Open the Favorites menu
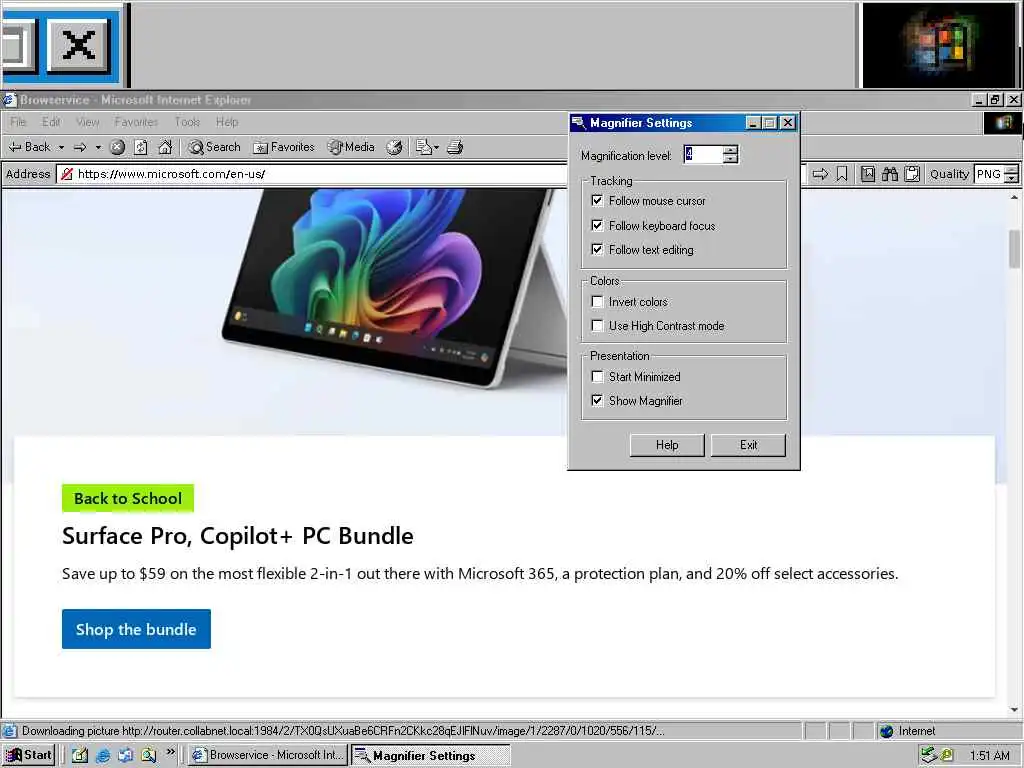The image size is (1024, 768). pos(136,122)
